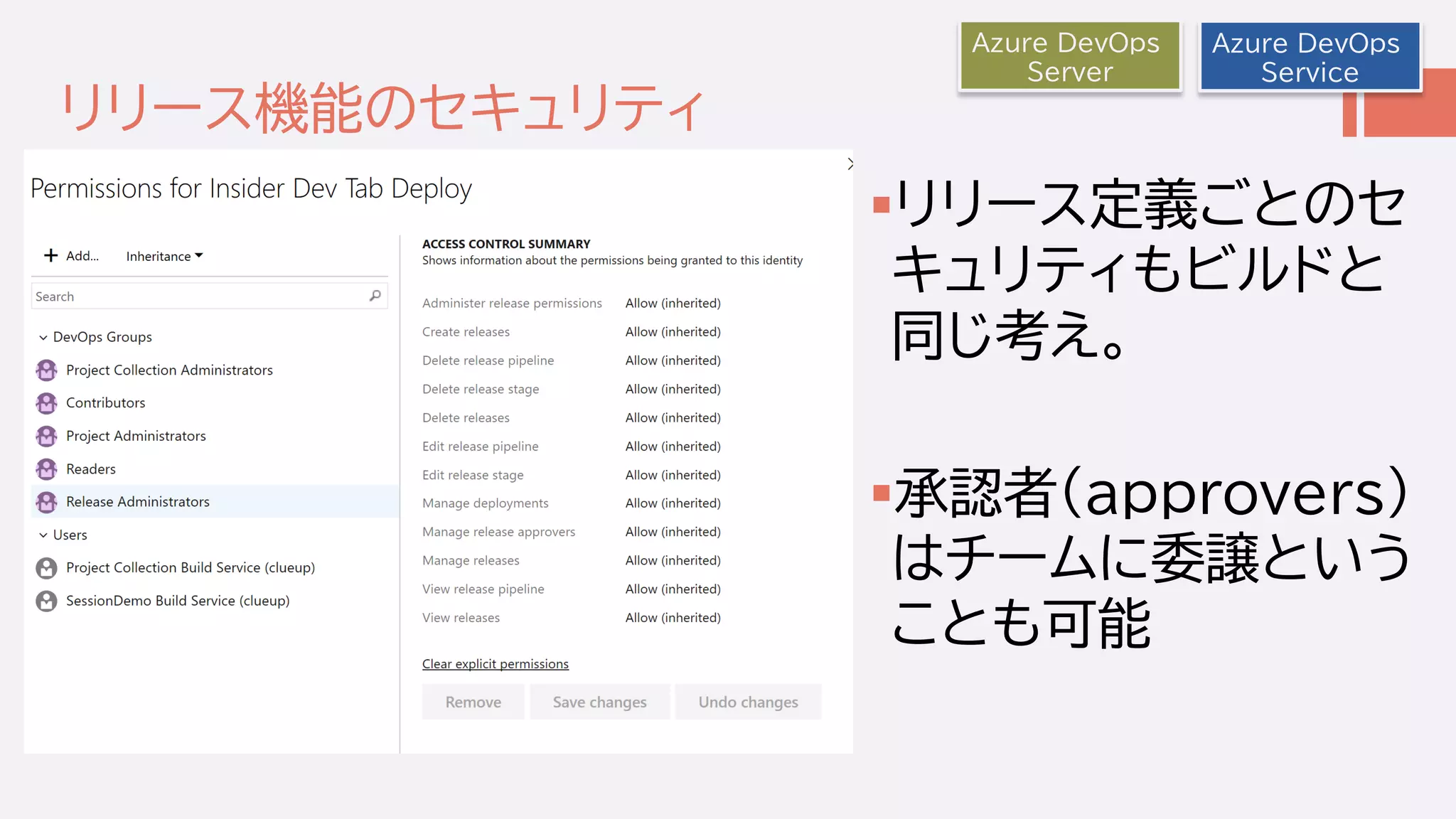
Task: Click the Delete release stage label
Action: click(x=481, y=389)
